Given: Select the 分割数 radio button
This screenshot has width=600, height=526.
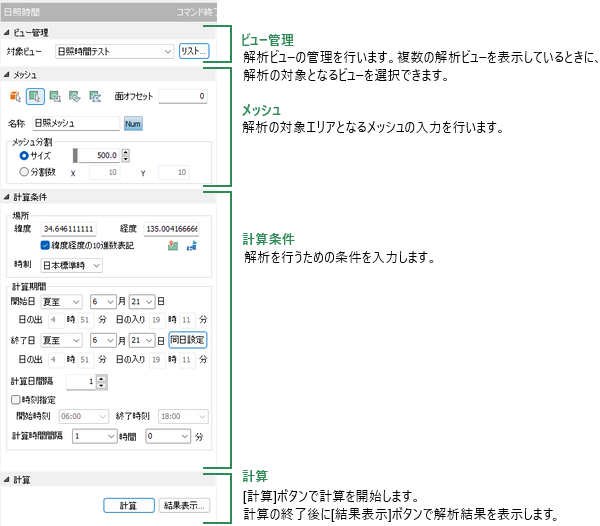Looking at the screenshot, I should (x=25, y=171).
